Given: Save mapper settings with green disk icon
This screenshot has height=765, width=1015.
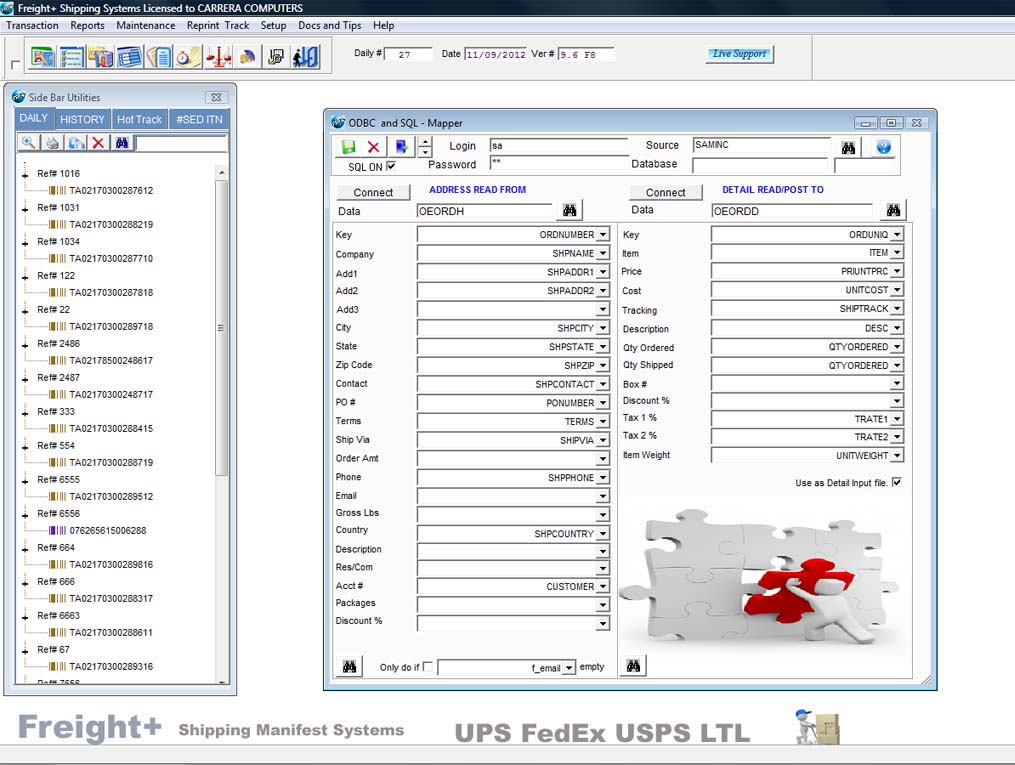Looking at the screenshot, I should point(348,147).
